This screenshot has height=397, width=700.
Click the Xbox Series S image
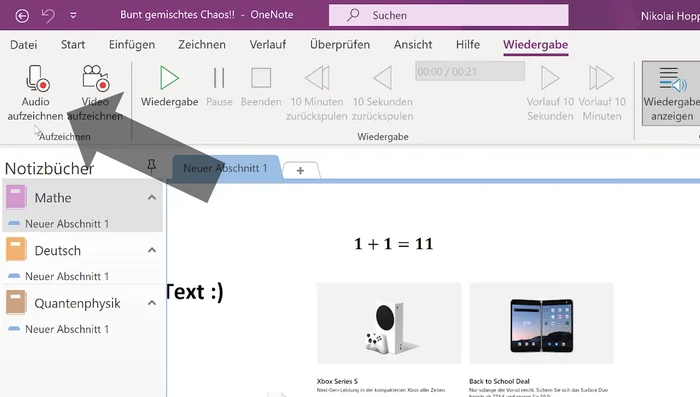[389, 323]
